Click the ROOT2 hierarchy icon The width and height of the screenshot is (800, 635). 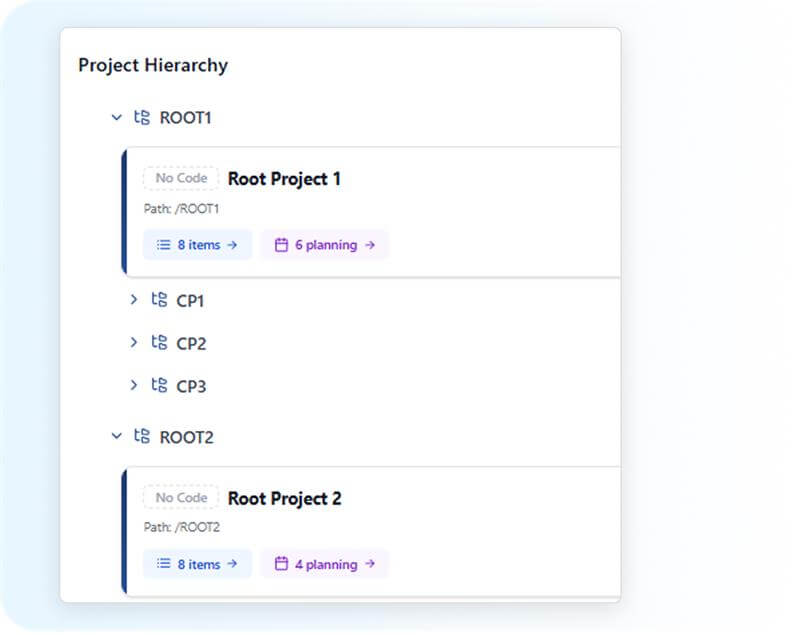click(142, 437)
